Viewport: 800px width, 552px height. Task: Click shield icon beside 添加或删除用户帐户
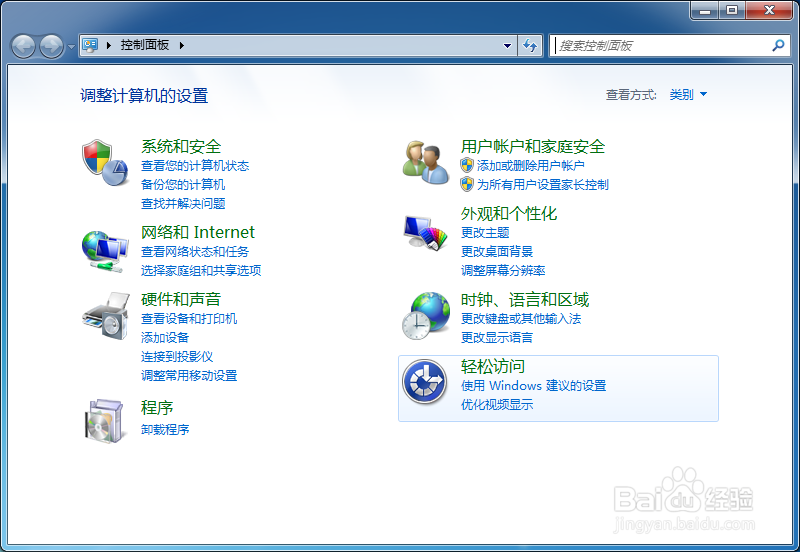467,165
